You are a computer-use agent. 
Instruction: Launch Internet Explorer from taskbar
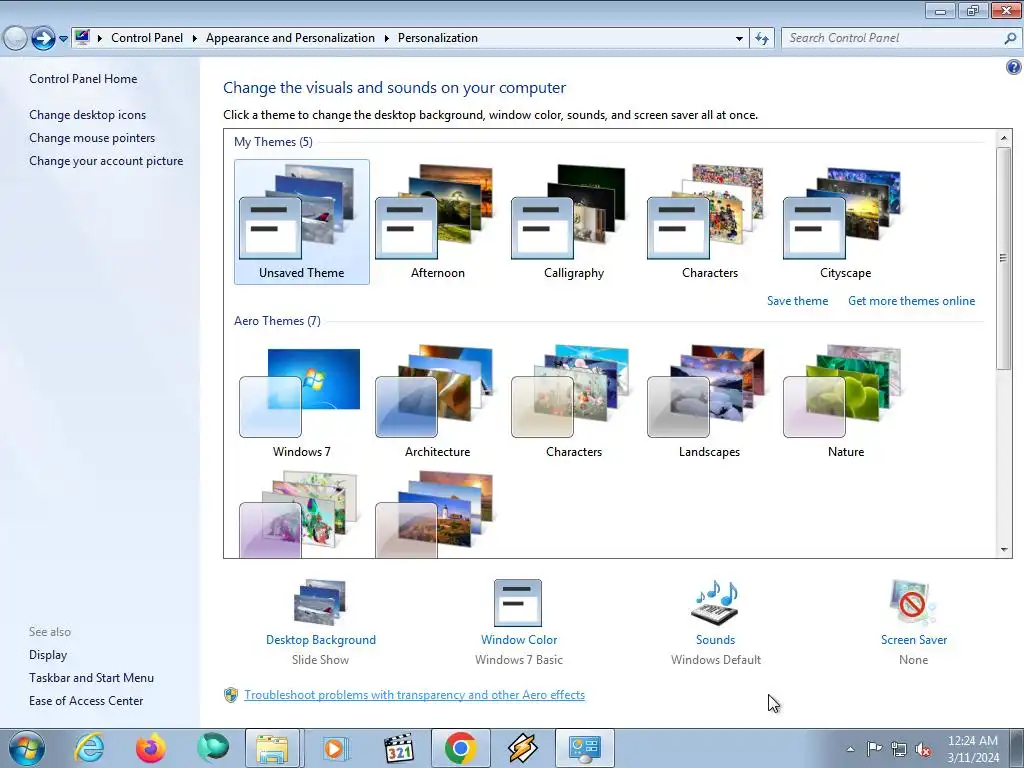88,748
